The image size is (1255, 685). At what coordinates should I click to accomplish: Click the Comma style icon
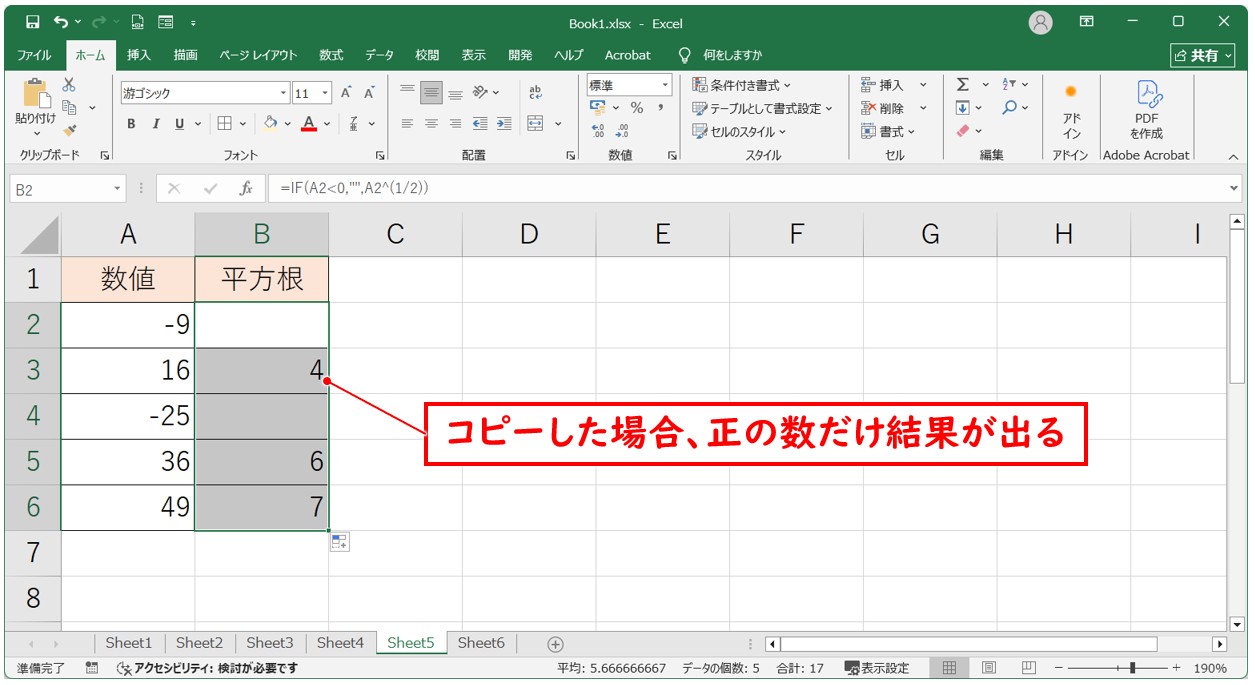click(661, 107)
